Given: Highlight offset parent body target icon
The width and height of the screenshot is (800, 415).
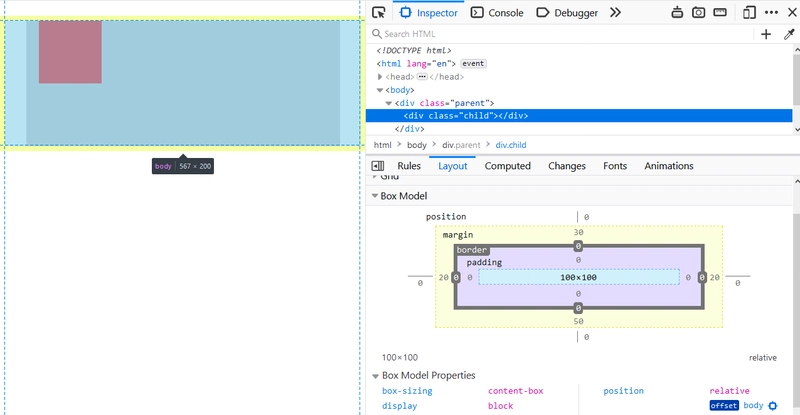Looking at the screenshot, I should click(772, 406).
